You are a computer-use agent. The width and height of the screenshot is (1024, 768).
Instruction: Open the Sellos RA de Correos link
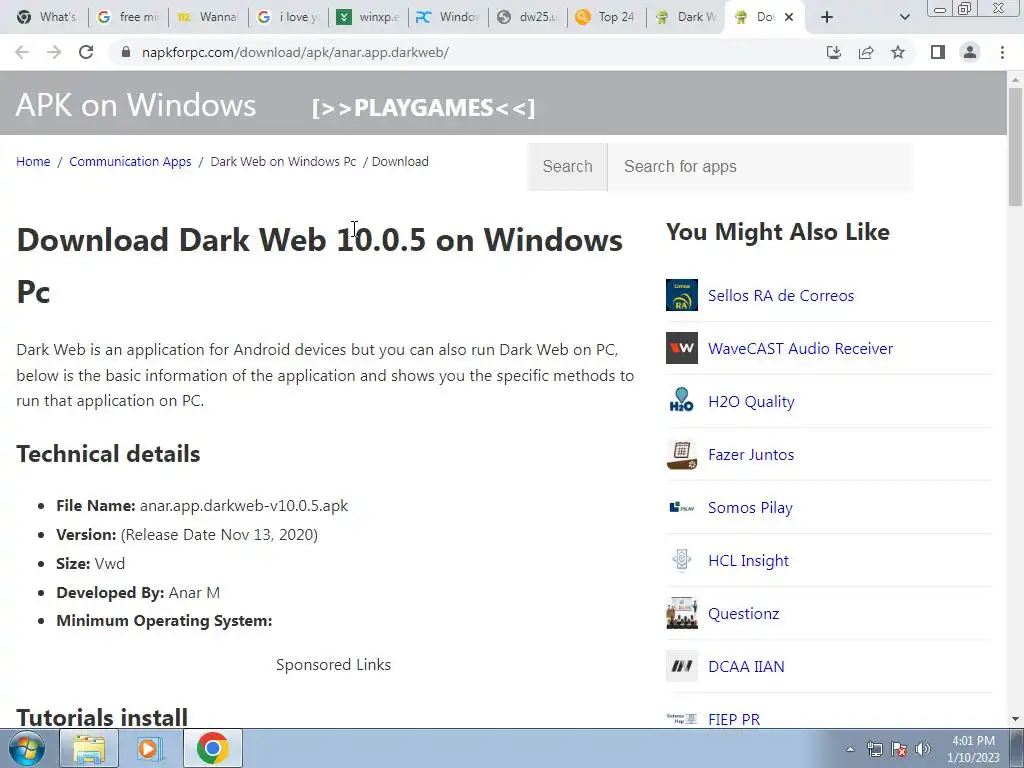(780, 295)
